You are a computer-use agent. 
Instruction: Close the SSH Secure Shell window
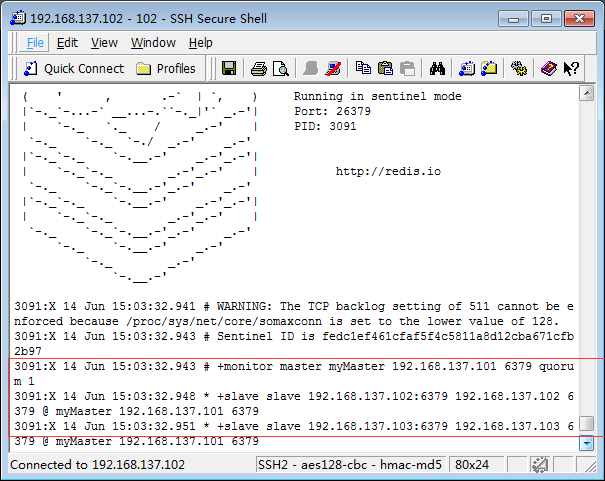point(579,19)
